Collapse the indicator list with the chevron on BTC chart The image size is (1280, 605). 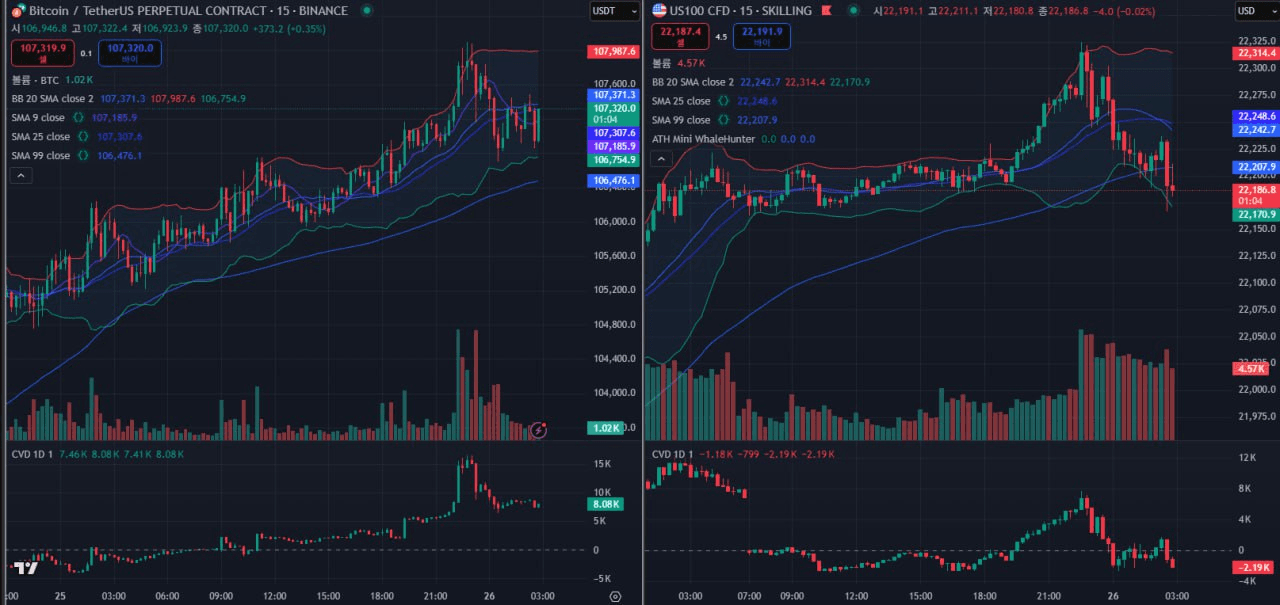coord(20,174)
